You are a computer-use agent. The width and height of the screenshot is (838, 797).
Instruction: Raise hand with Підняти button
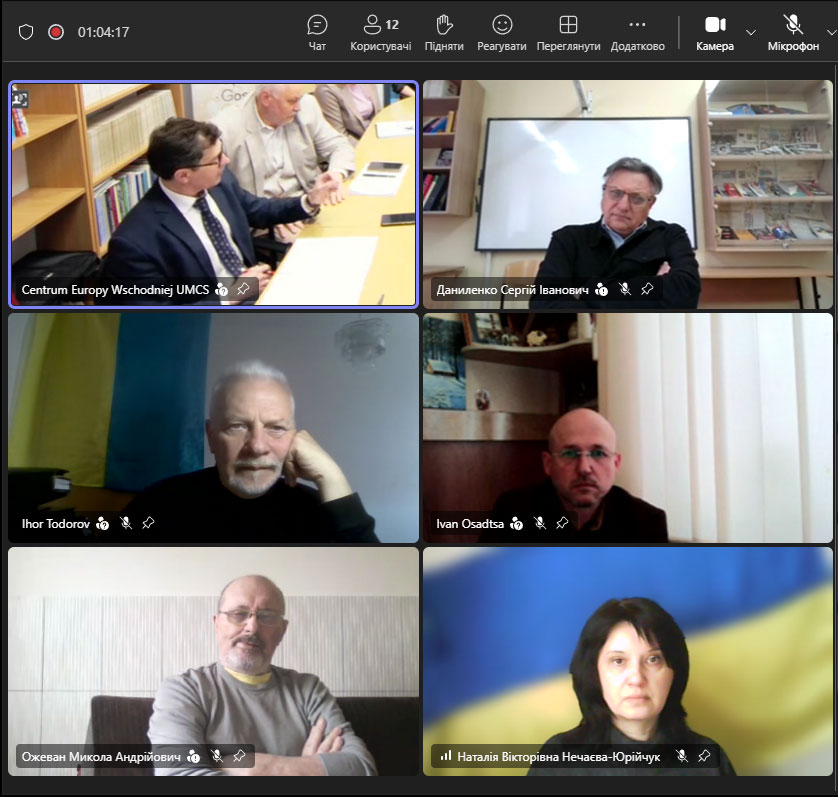pos(444,33)
